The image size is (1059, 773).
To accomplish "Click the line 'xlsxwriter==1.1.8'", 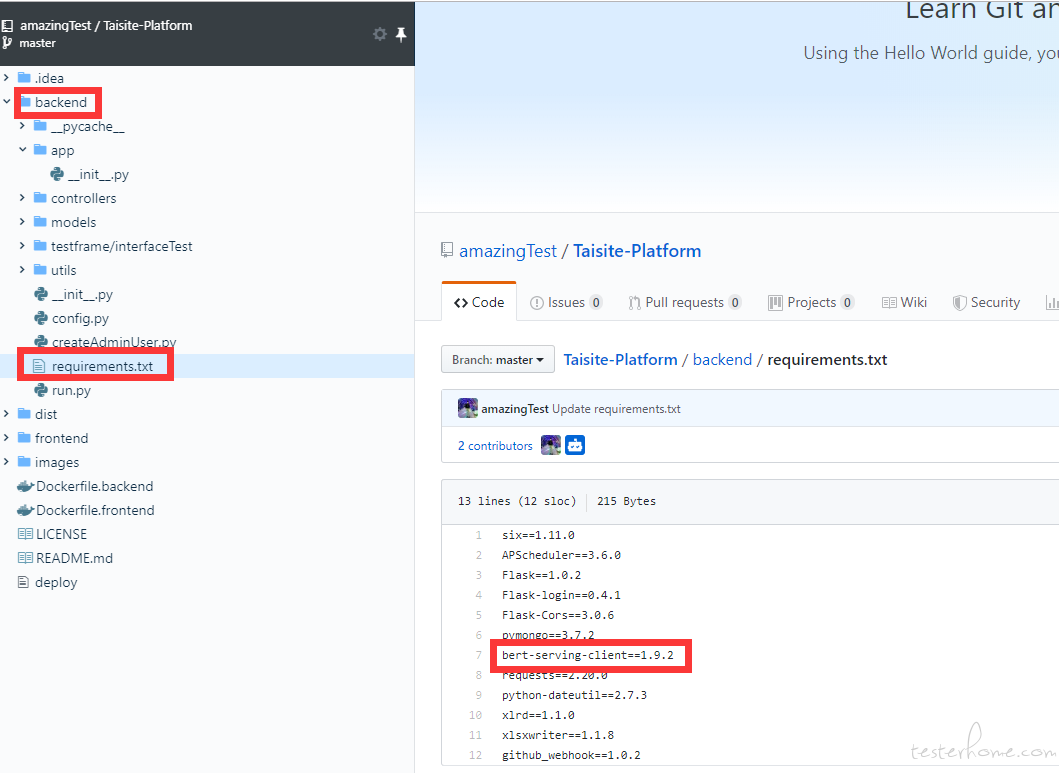I will (x=558, y=735).
